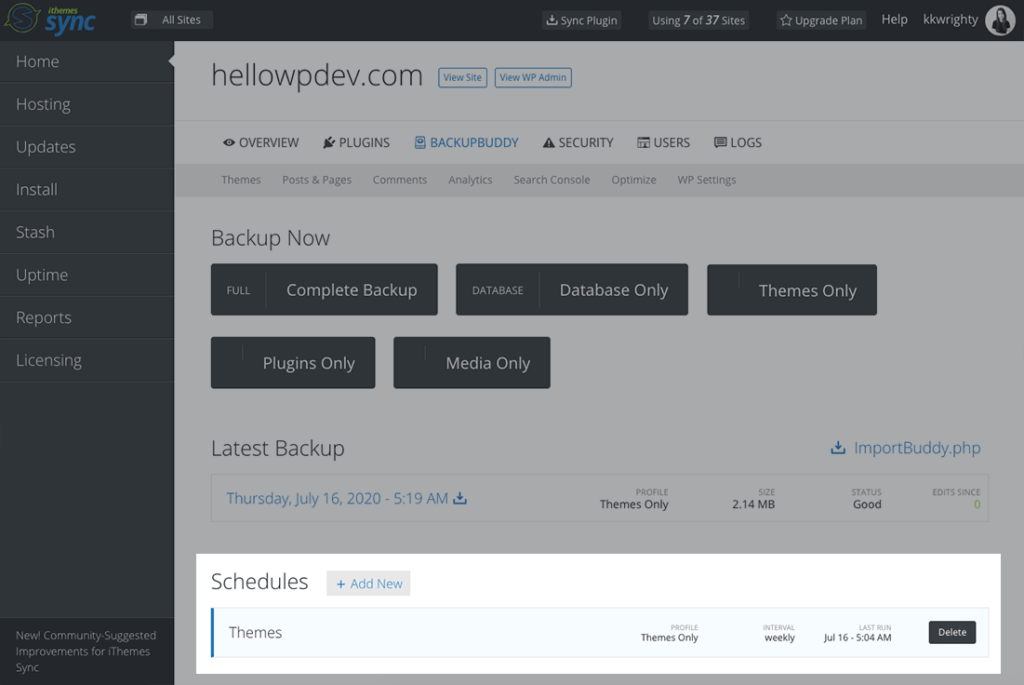Click the Sync Plugin download icon
The image size is (1024, 685).
point(552,20)
